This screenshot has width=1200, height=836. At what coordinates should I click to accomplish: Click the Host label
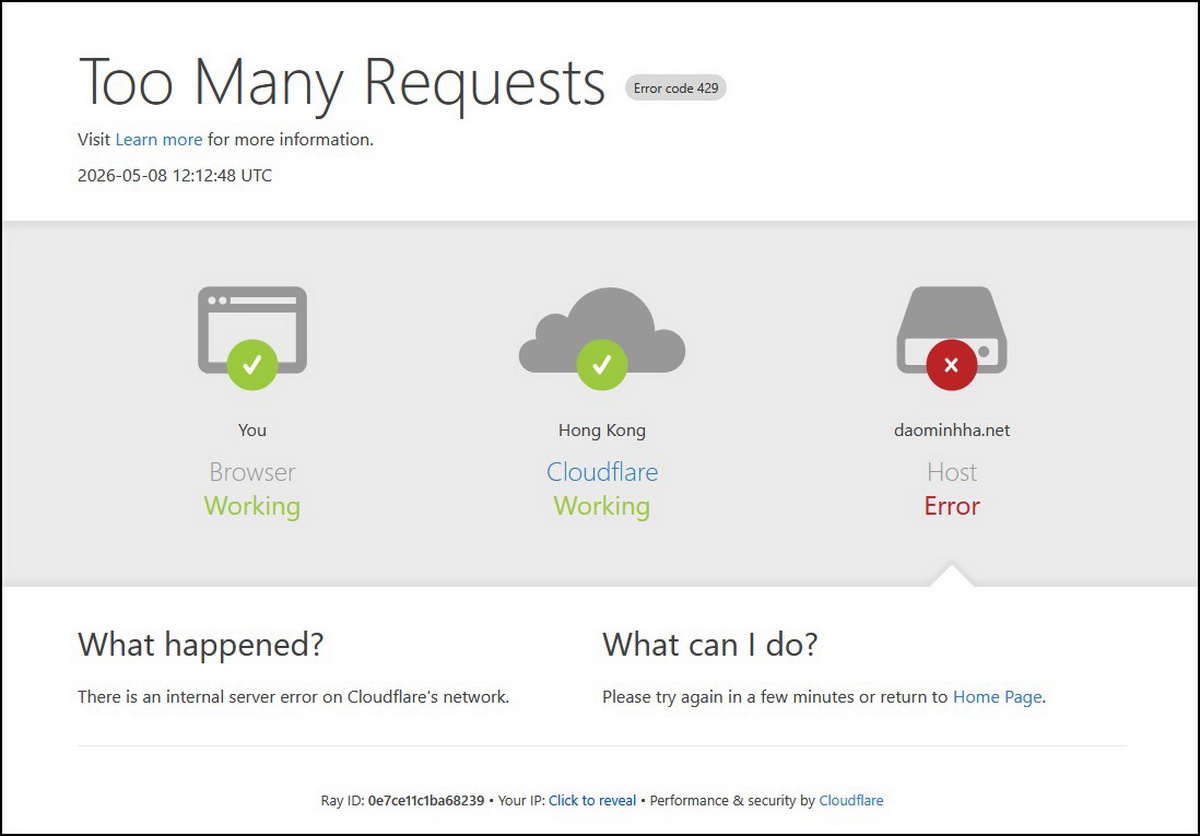952,472
